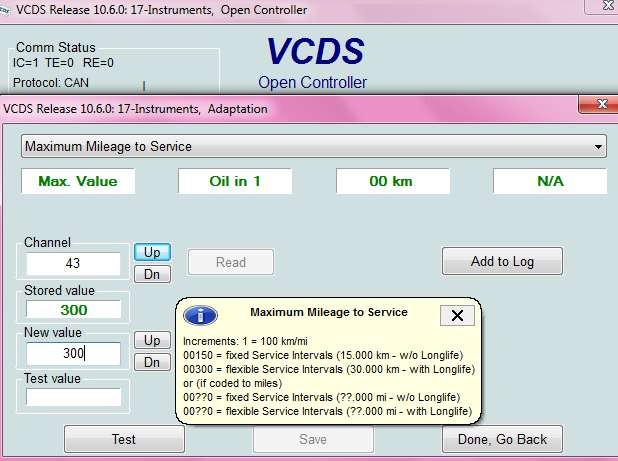Click the empty Test value field
Viewport: 618px width, 461px height.
tap(73, 397)
